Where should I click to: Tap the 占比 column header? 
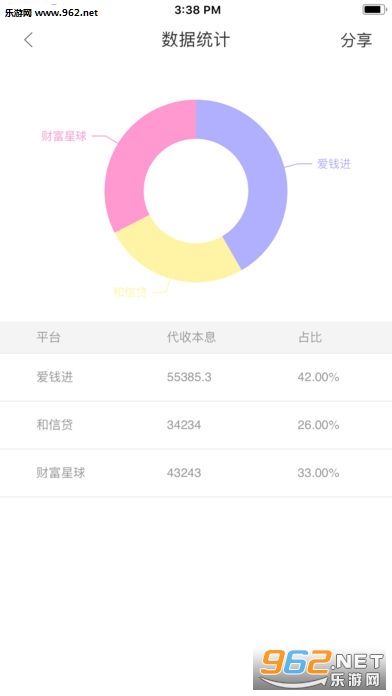click(x=309, y=337)
